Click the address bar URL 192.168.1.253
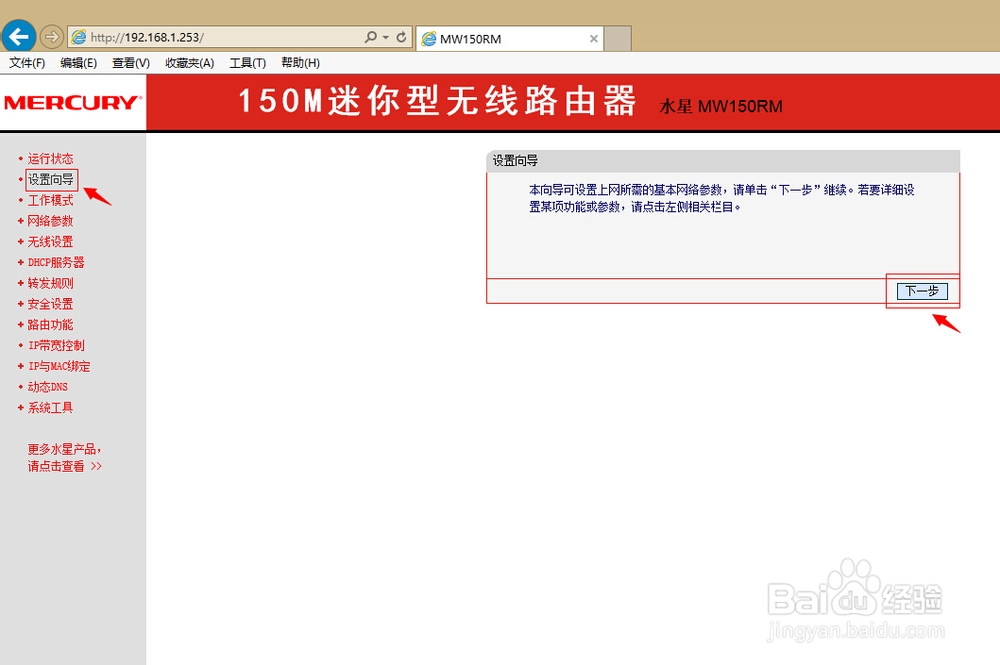Viewport: 1000px width, 665px height. click(147, 38)
